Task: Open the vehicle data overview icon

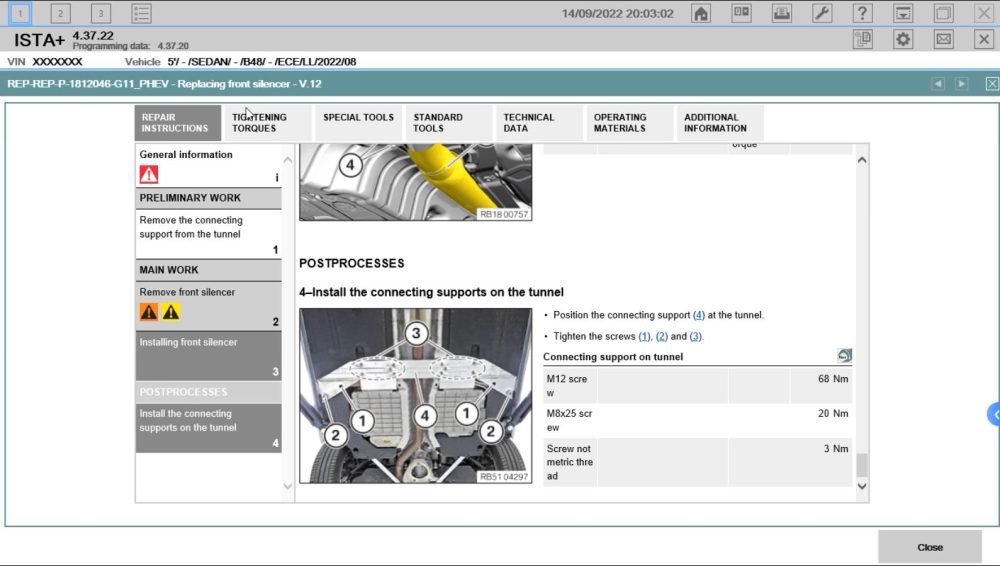Action: (x=741, y=13)
